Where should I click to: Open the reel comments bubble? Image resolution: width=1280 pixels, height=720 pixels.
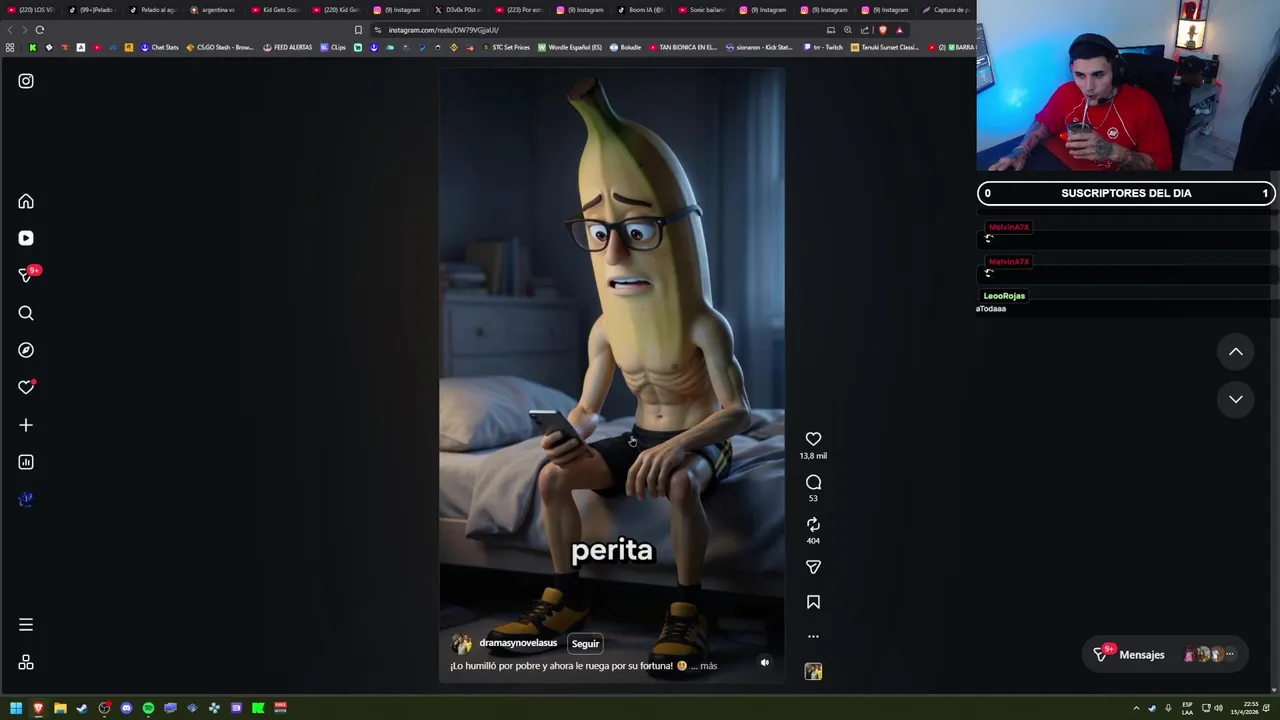coord(813,482)
